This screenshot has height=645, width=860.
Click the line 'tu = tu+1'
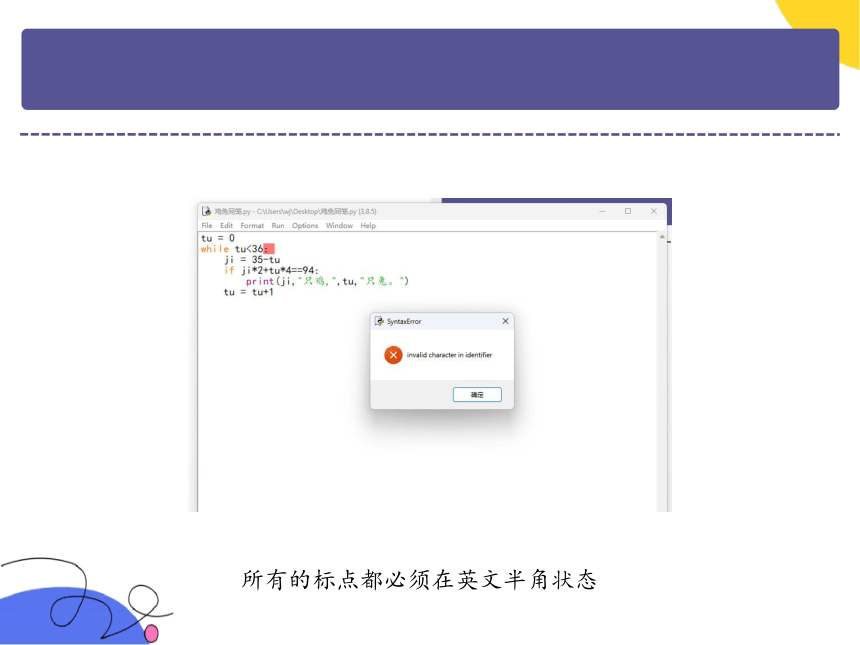(x=248, y=292)
